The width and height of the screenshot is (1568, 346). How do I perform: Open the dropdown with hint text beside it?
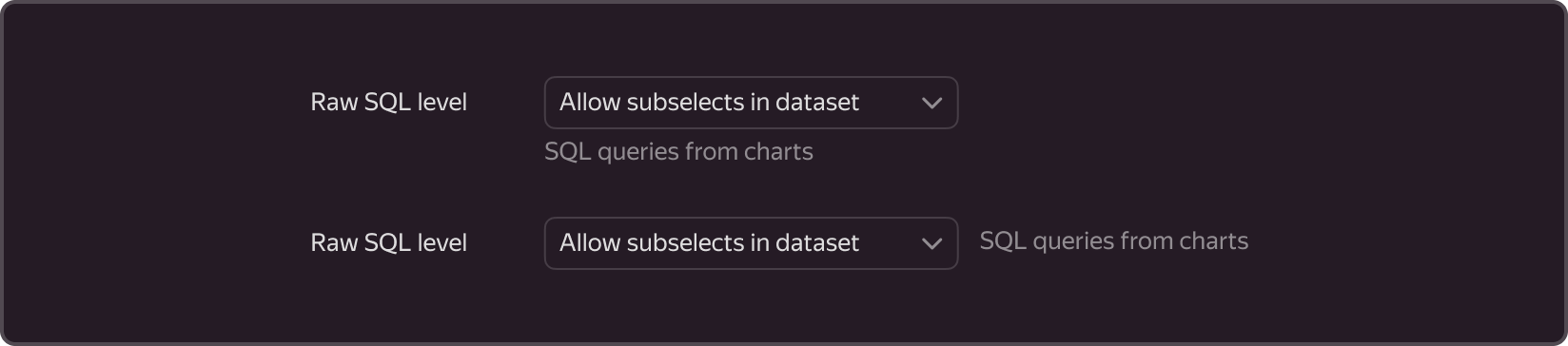751,243
